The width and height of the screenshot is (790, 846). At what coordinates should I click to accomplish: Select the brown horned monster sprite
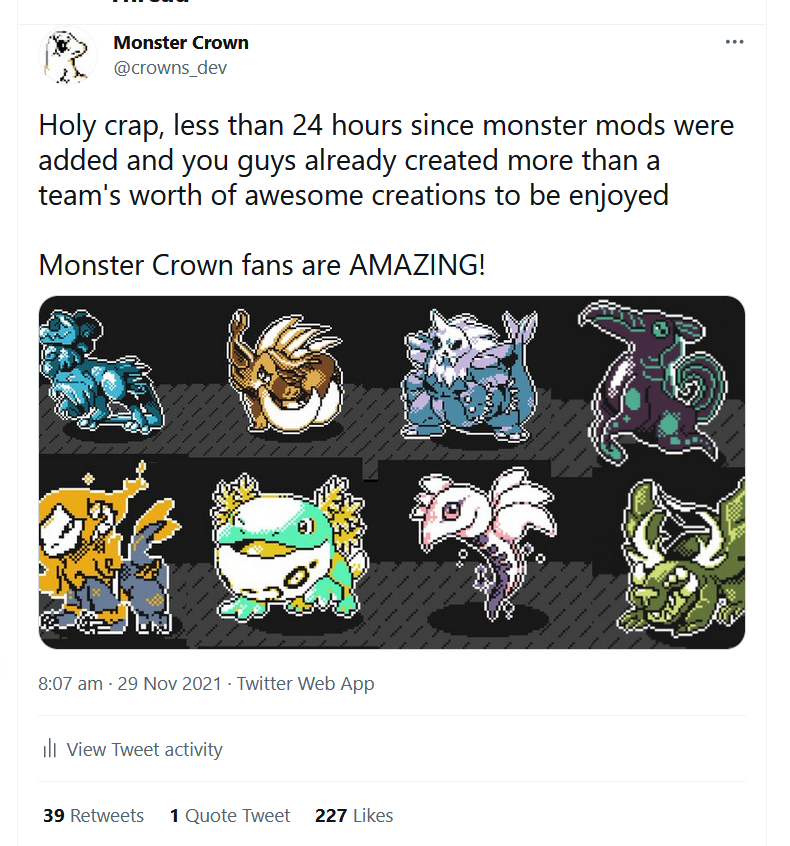283,364
